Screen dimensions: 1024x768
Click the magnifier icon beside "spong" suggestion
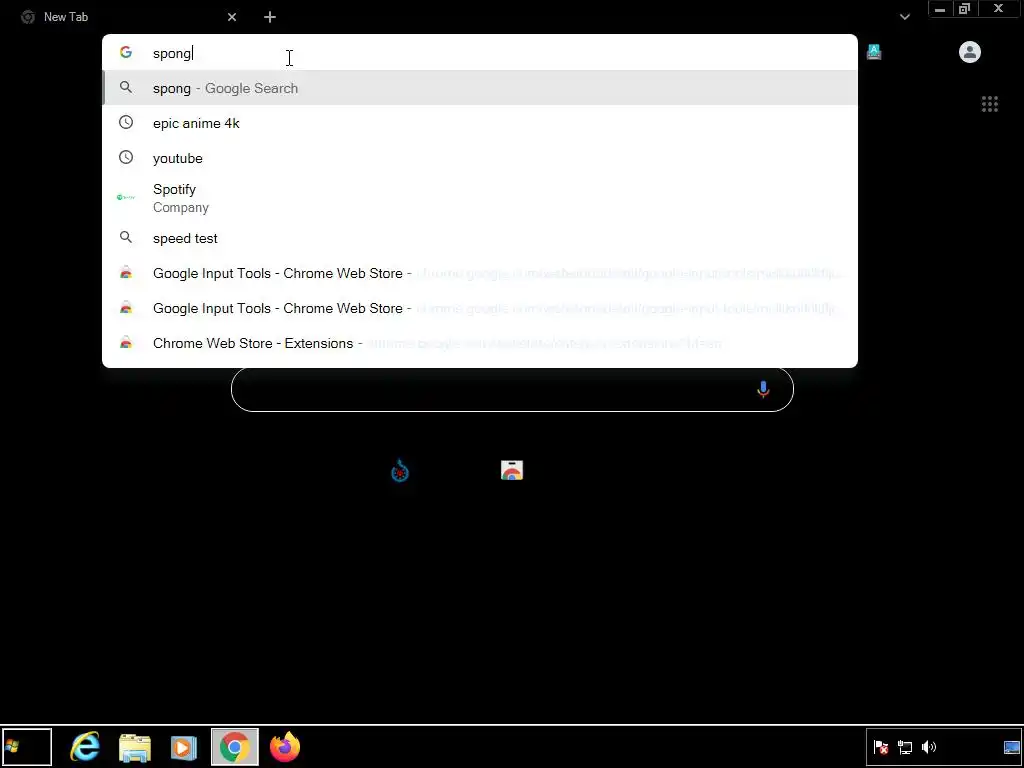click(x=126, y=88)
